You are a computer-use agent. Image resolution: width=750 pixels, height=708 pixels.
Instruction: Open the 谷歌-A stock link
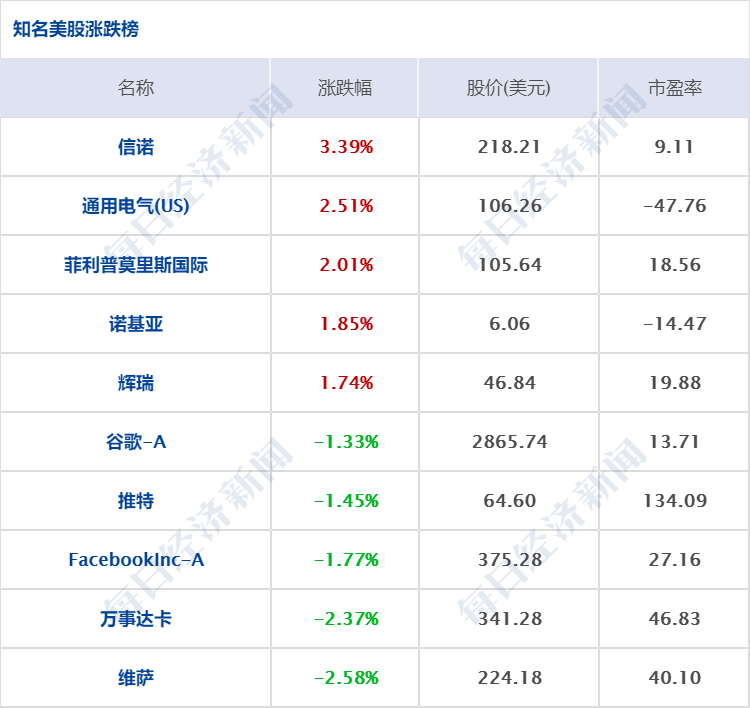pyautogui.click(x=136, y=442)
